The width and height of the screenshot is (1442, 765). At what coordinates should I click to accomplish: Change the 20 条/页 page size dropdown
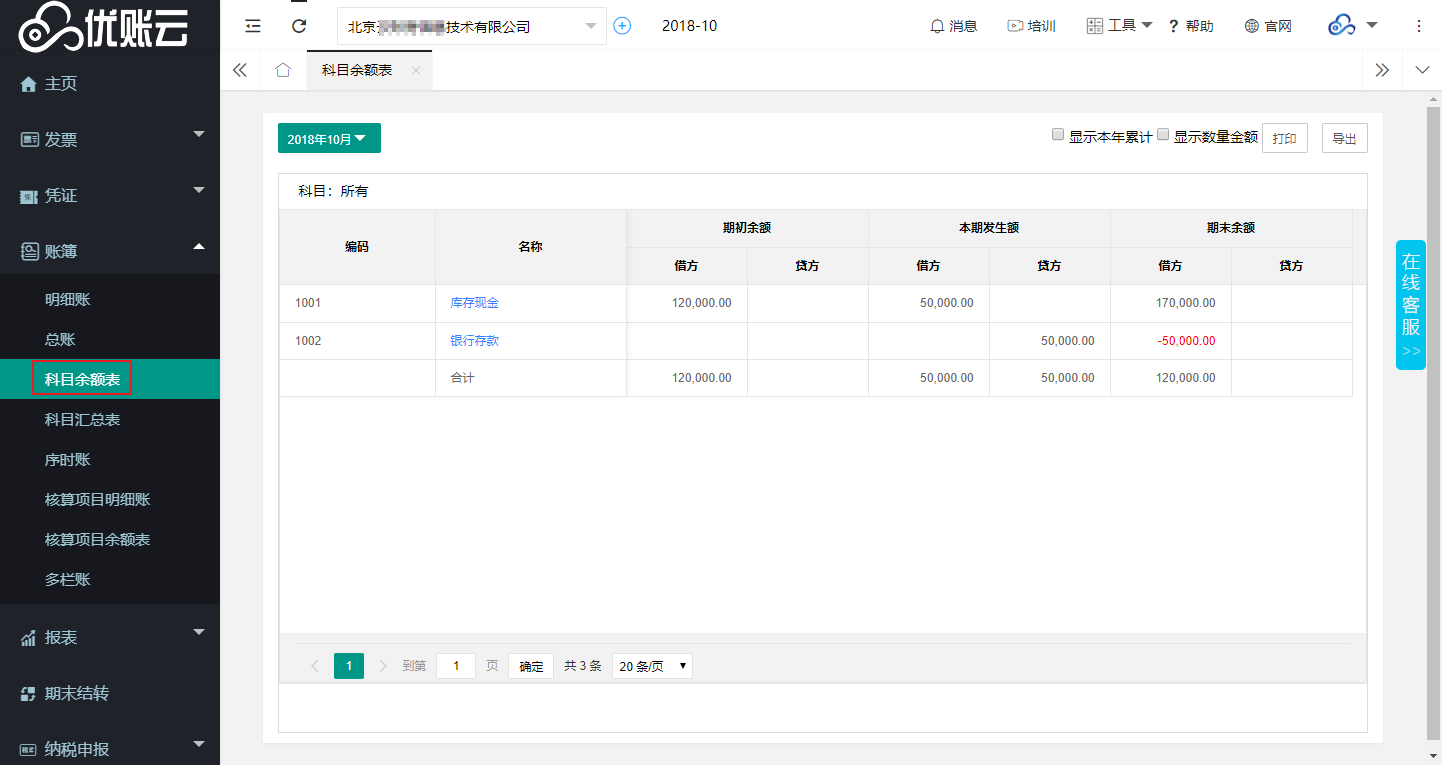click(652, 666)
